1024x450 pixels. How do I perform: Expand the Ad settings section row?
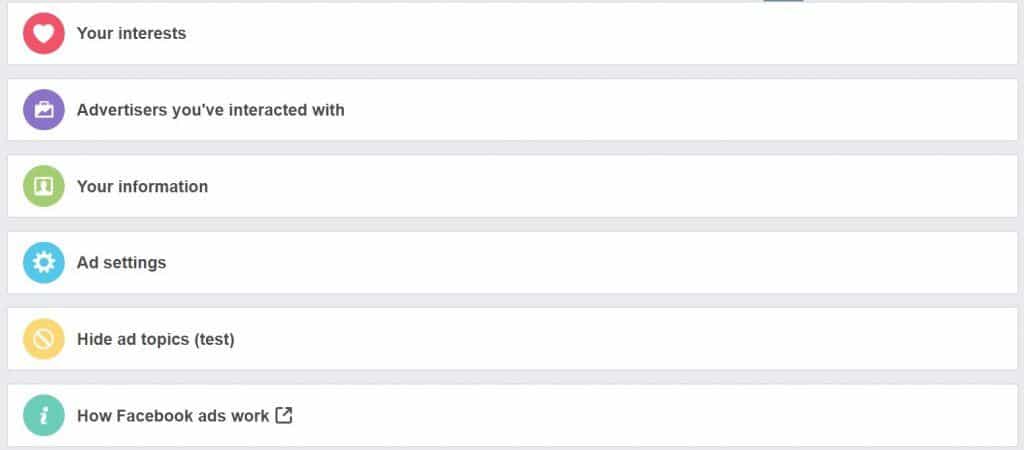click(x=513, y=263)
